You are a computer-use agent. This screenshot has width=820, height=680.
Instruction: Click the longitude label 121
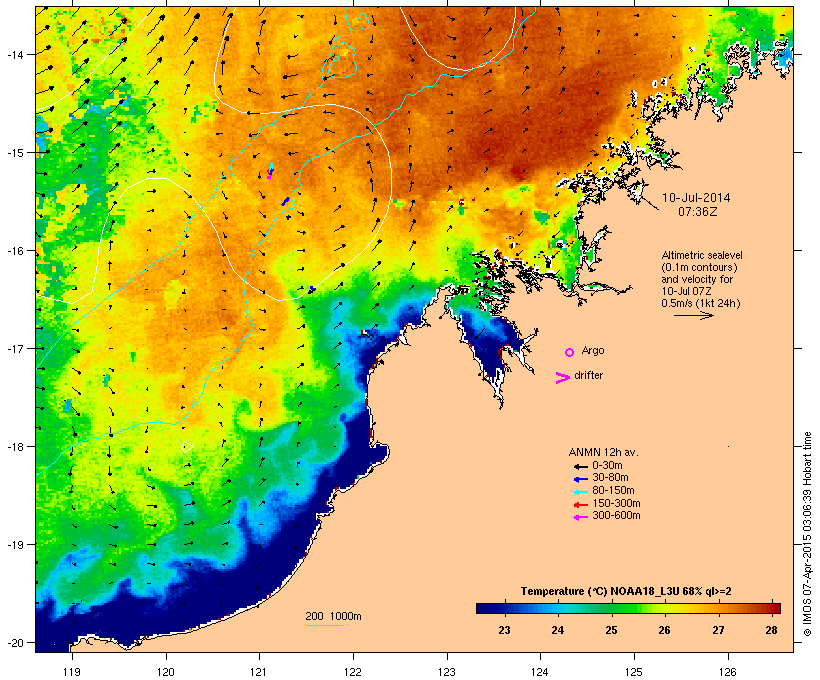point(259,672)
